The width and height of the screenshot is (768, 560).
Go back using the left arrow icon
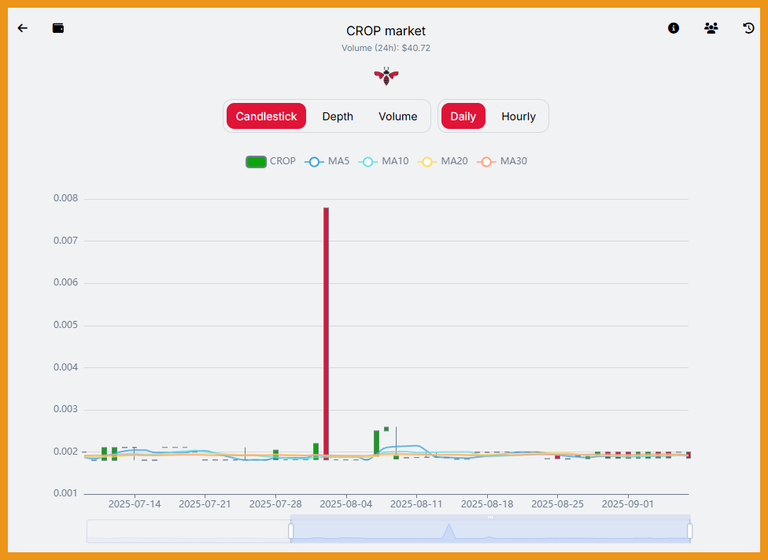pyautogui.click(x=23, y=28)
